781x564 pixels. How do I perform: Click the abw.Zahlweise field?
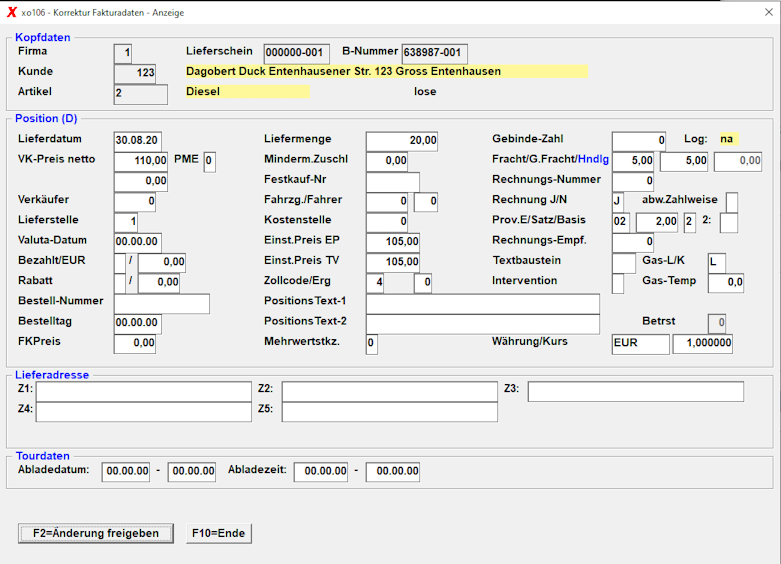732,203
